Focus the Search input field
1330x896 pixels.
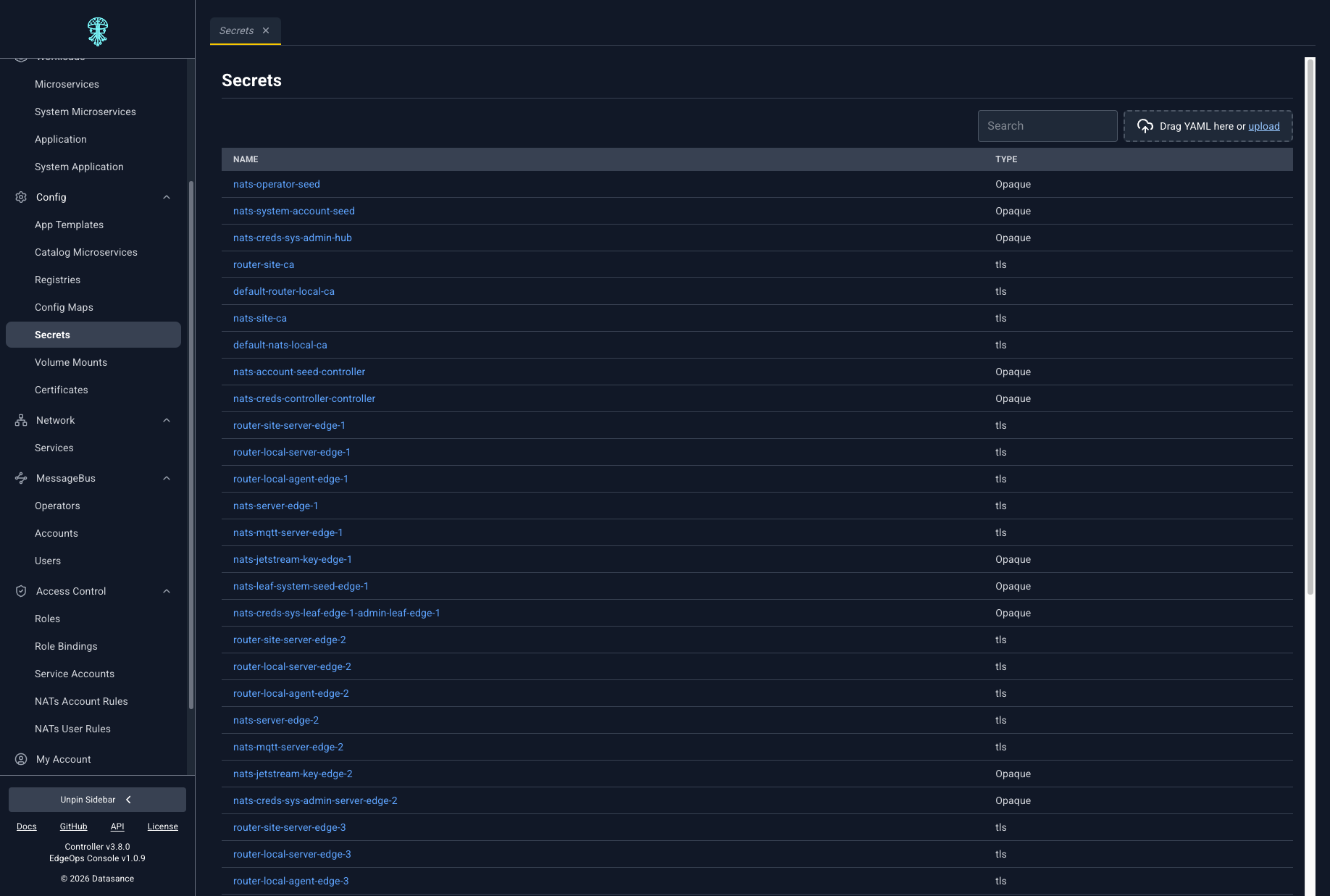pyautogui.click(x=1047, y=126)
